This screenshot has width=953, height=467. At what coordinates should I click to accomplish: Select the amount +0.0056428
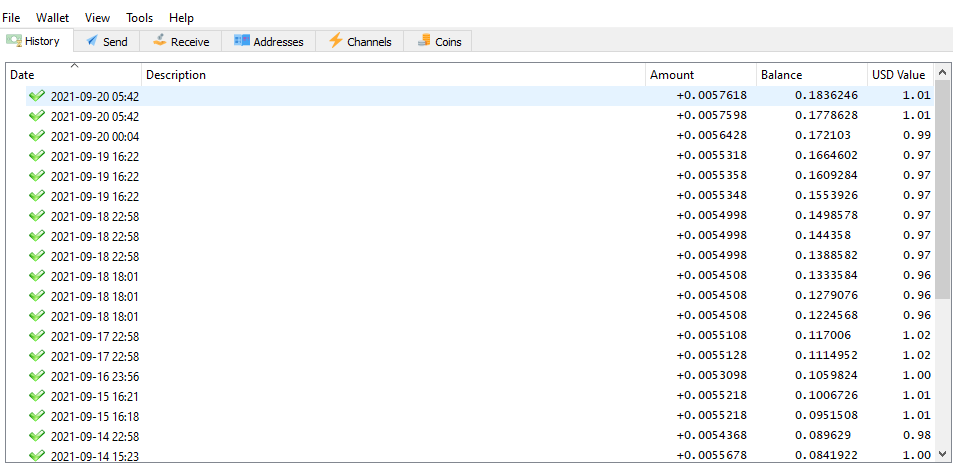click(x=712, y=136)
